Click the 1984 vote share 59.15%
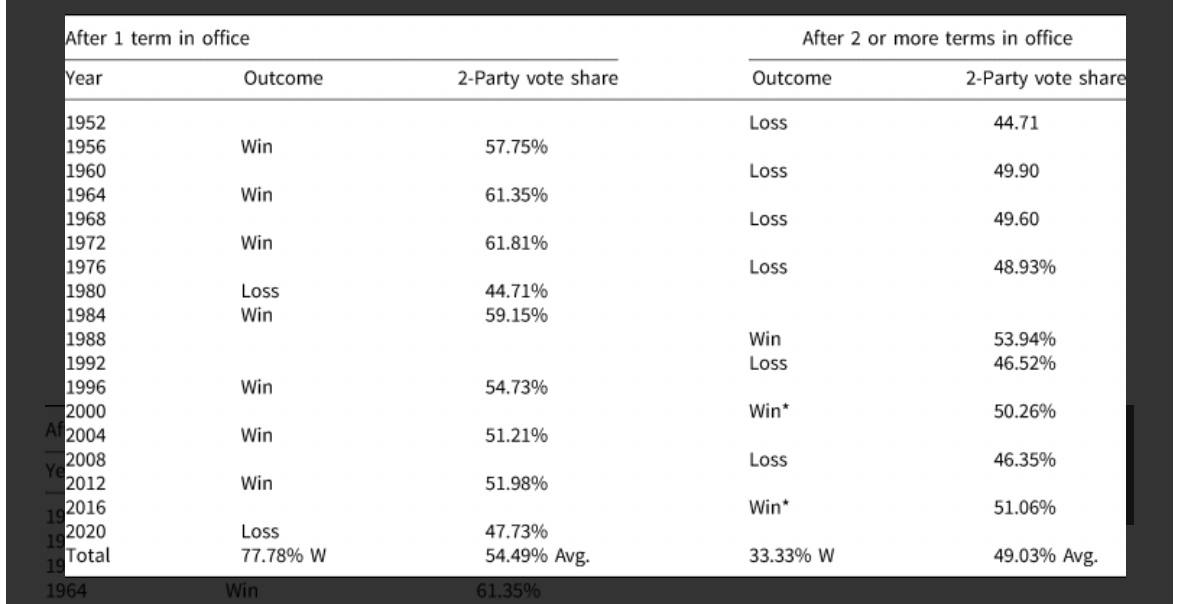 (x=516, y=316)
